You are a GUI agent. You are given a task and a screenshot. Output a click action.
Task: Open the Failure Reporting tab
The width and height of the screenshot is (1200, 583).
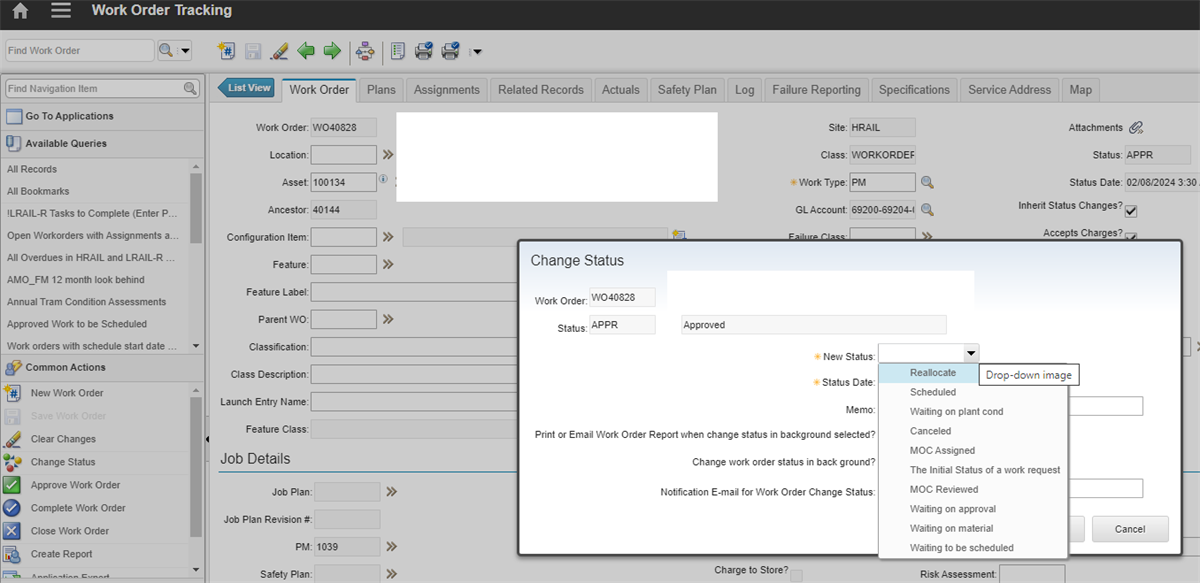coord(816,89)
